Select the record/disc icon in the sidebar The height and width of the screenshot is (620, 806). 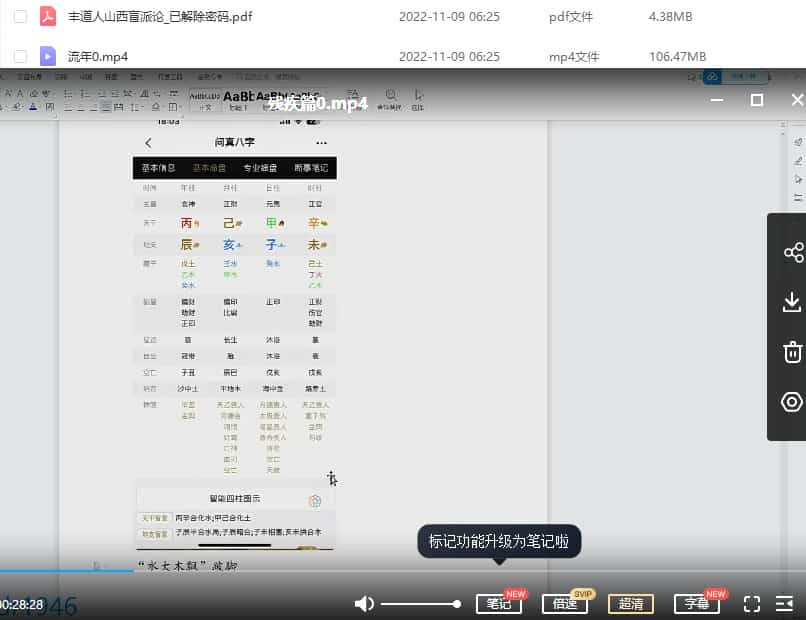pos(792,402)
